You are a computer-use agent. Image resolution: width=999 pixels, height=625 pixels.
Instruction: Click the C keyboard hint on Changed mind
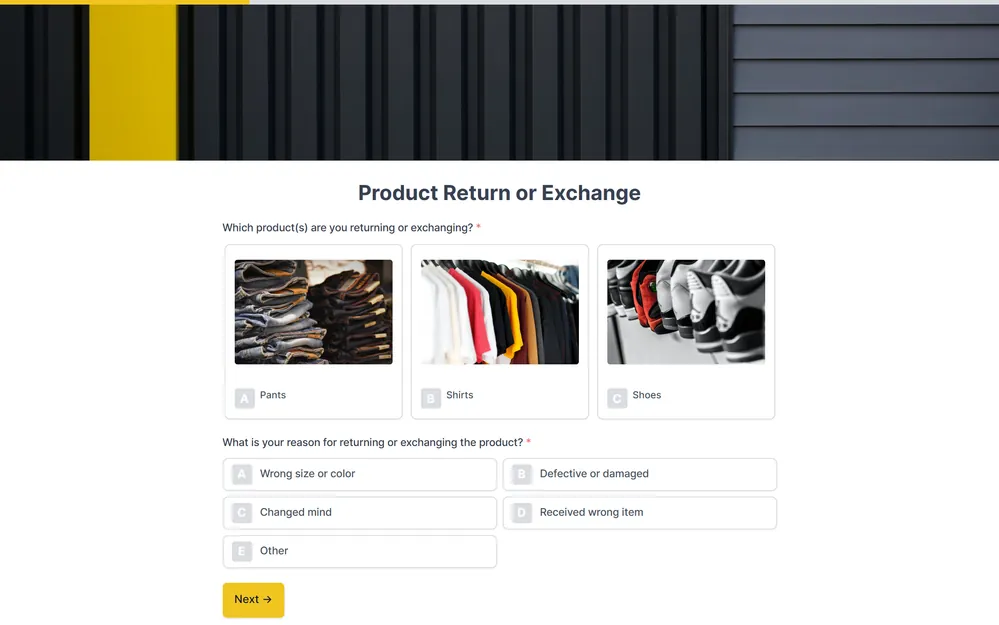(x=241, y=512)
